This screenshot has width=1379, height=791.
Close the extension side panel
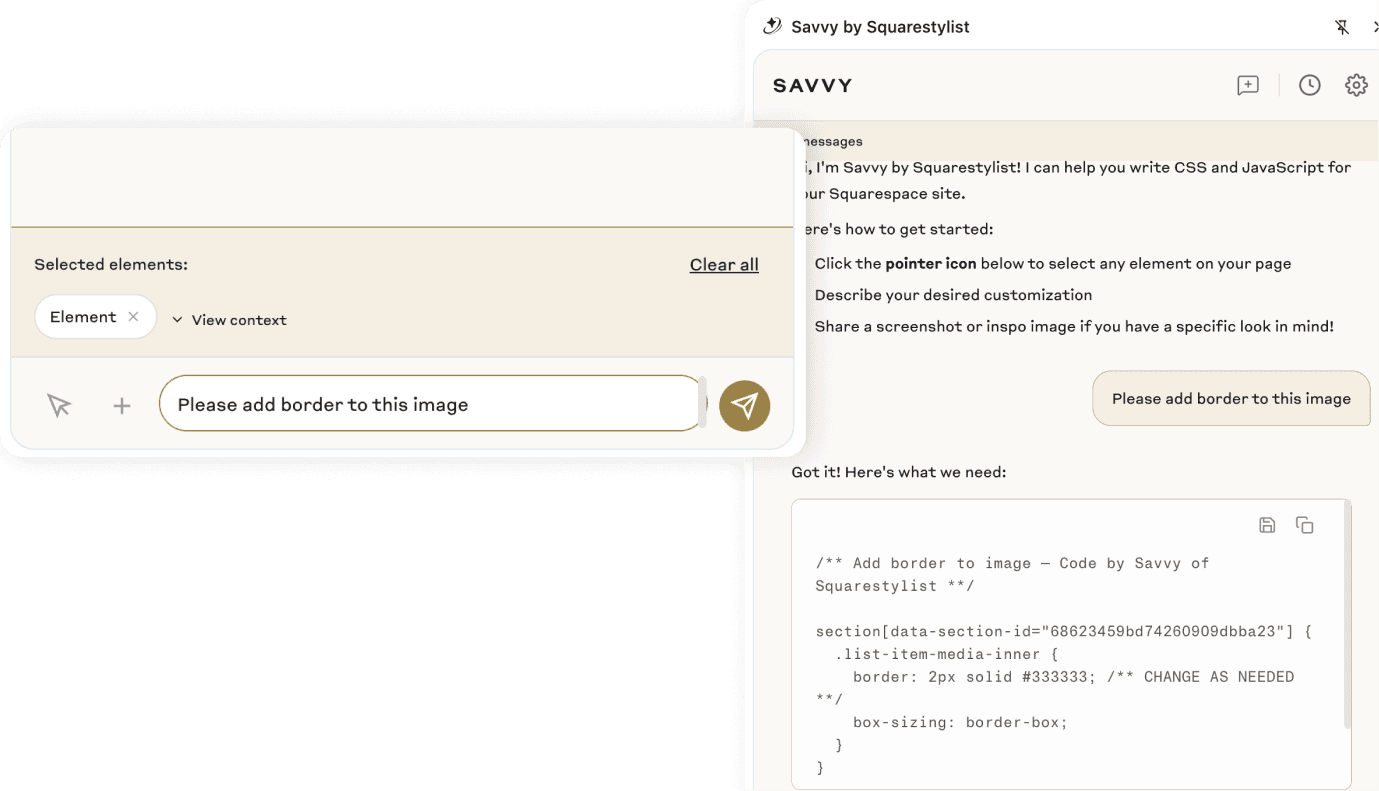click(x=1374, y=27)
